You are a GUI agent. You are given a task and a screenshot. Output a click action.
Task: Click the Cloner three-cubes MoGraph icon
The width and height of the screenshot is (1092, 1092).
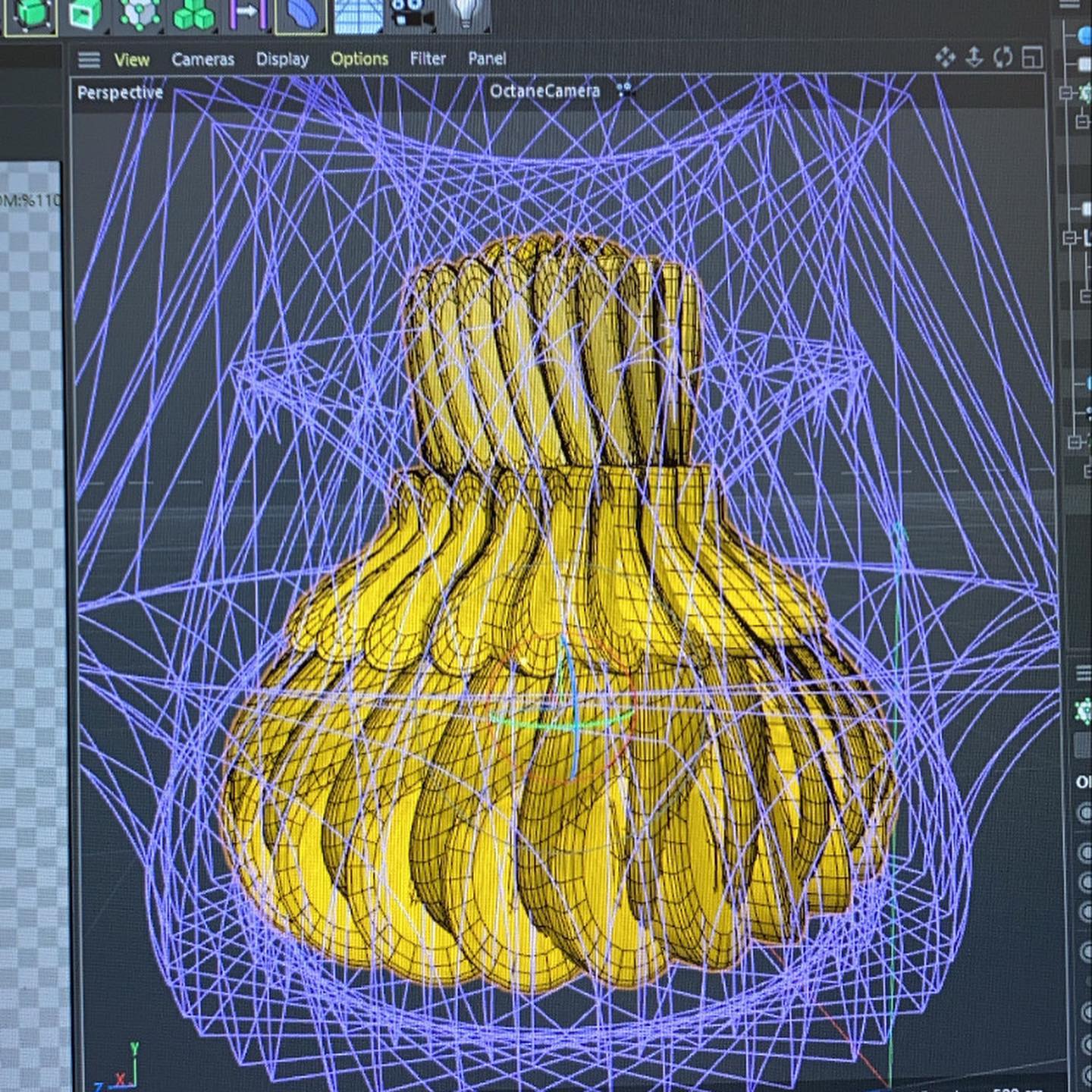click(x=193, y=15)
